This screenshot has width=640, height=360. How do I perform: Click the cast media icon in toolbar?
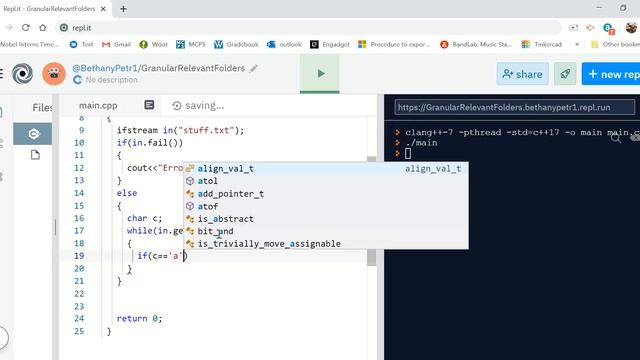coord(573,27)
